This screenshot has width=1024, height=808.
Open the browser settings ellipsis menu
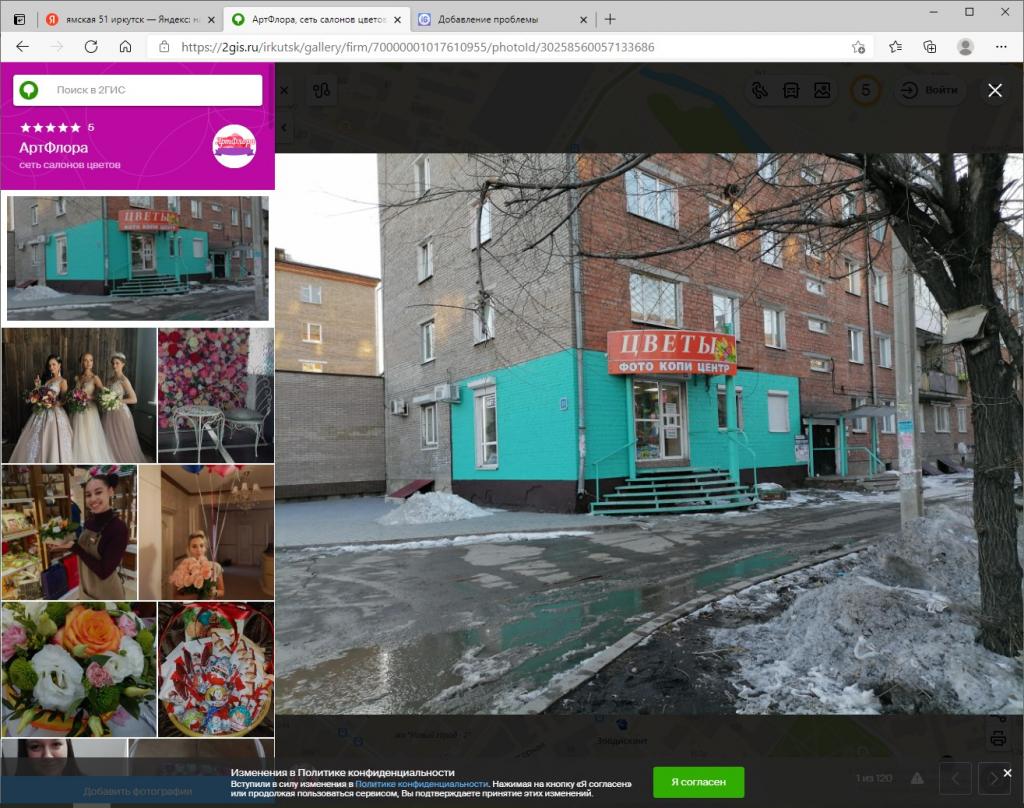1001,47
